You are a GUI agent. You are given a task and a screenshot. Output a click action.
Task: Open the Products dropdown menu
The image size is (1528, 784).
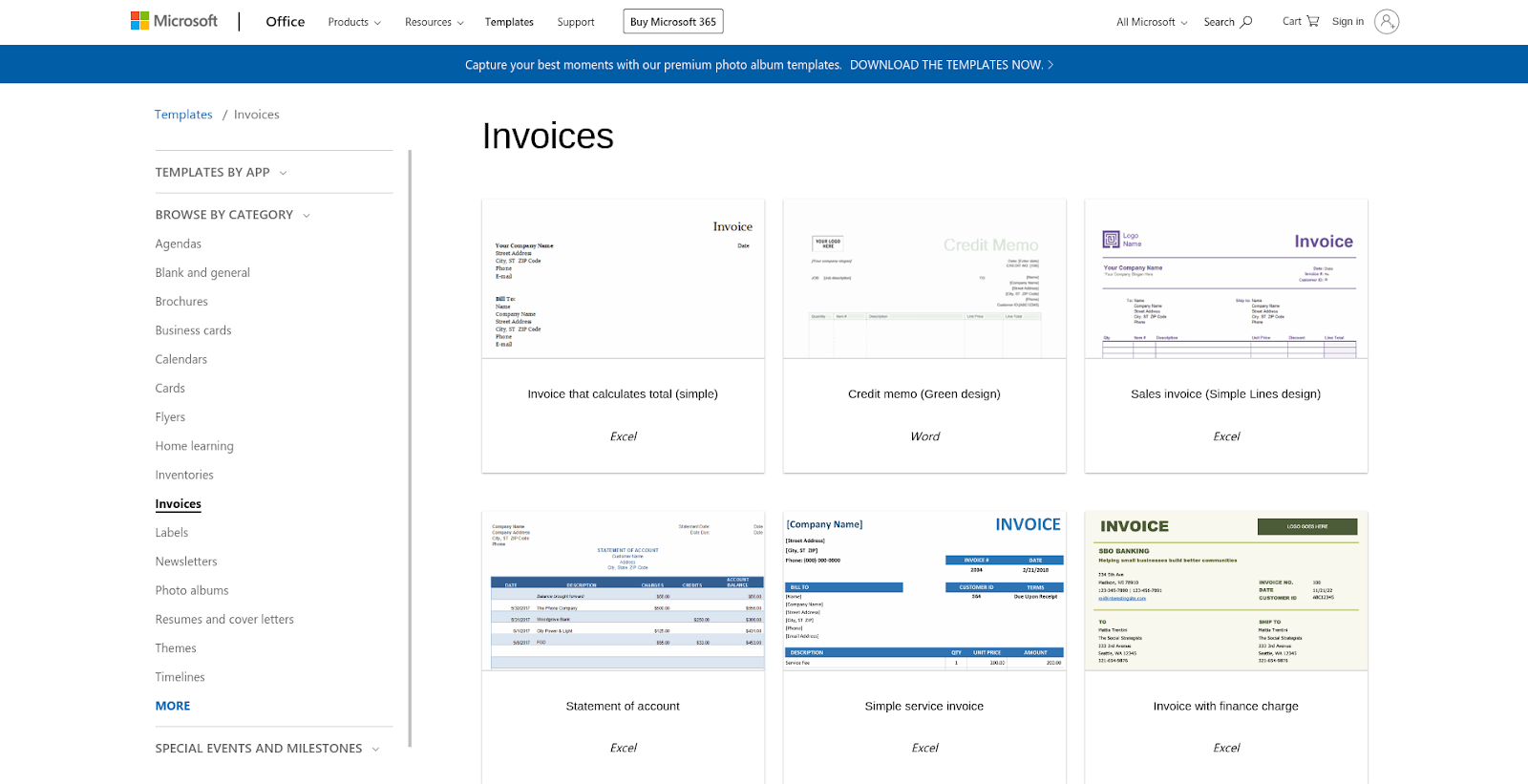pos(354,22)
